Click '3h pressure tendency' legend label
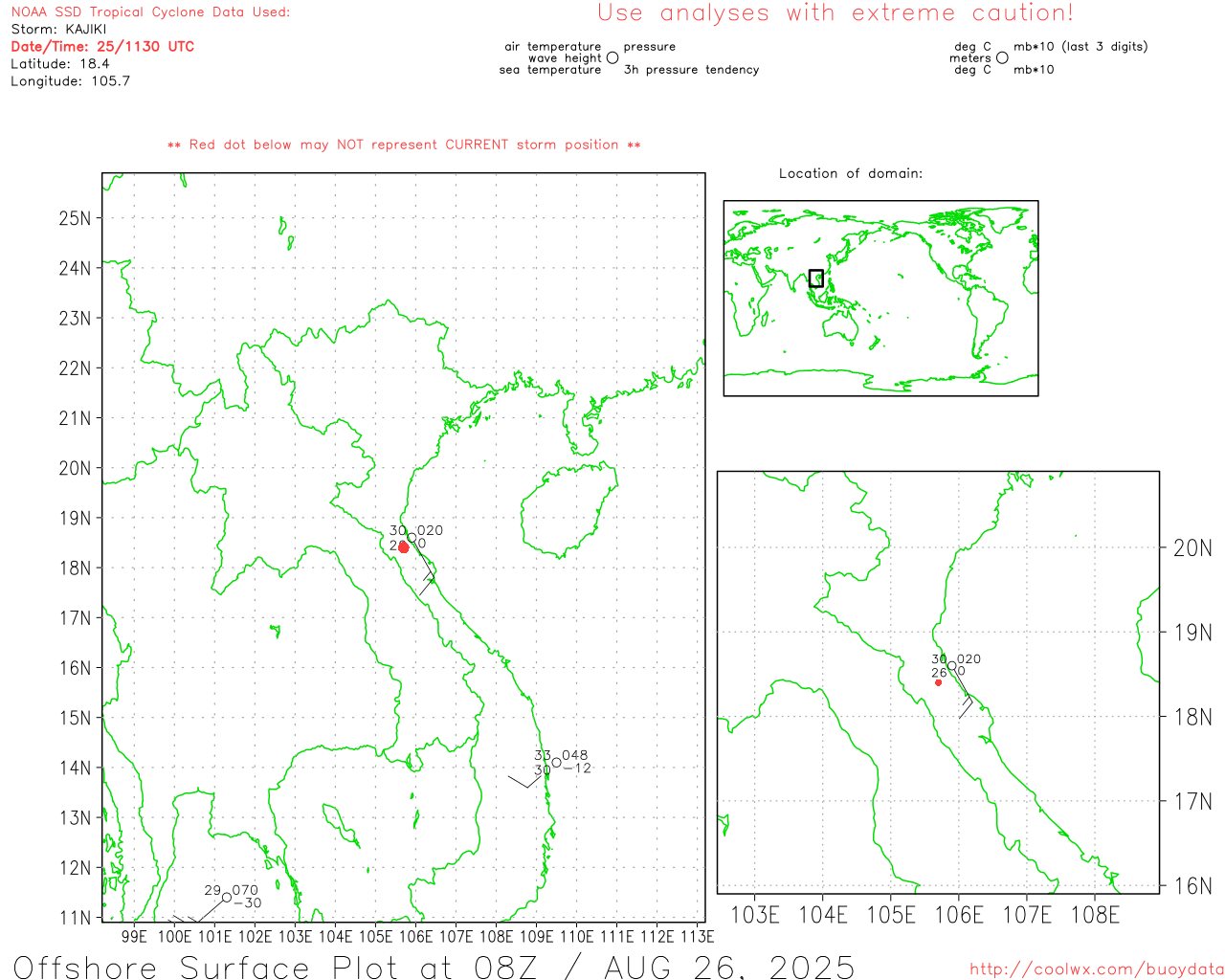The width and height of the screenshot is (1225, 980). 692,70
